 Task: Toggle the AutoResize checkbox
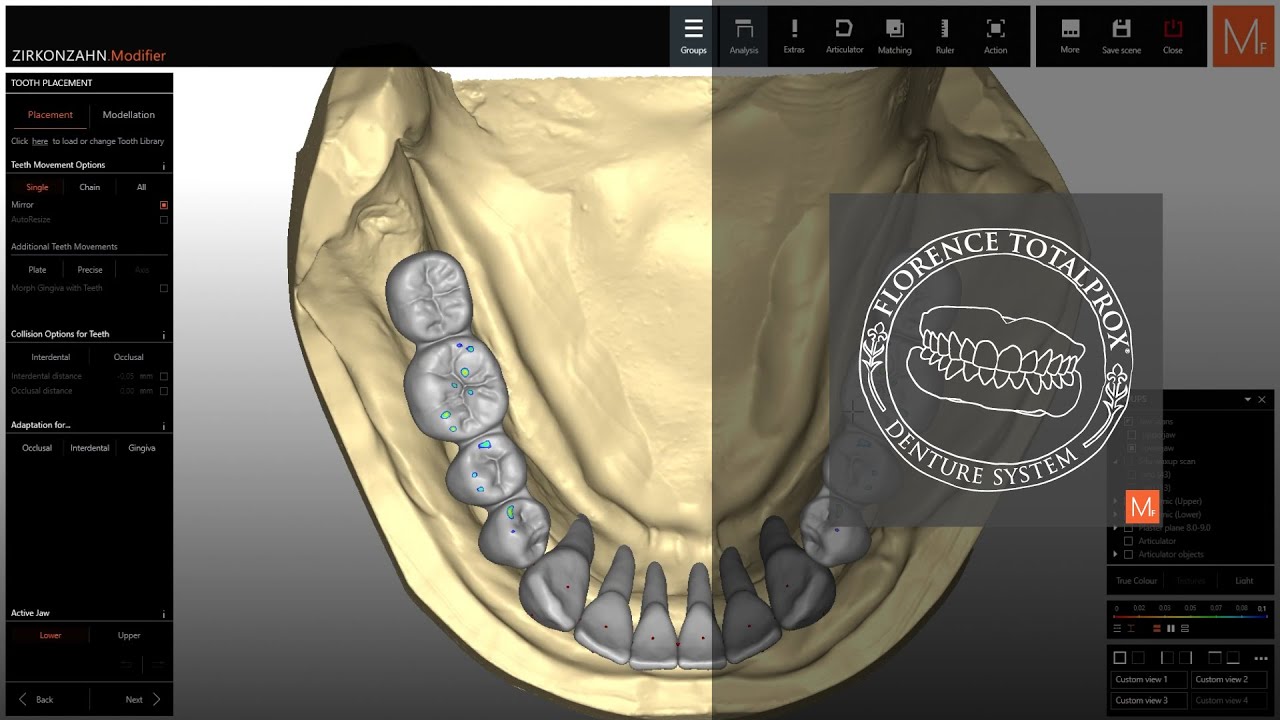pos(164,219)
